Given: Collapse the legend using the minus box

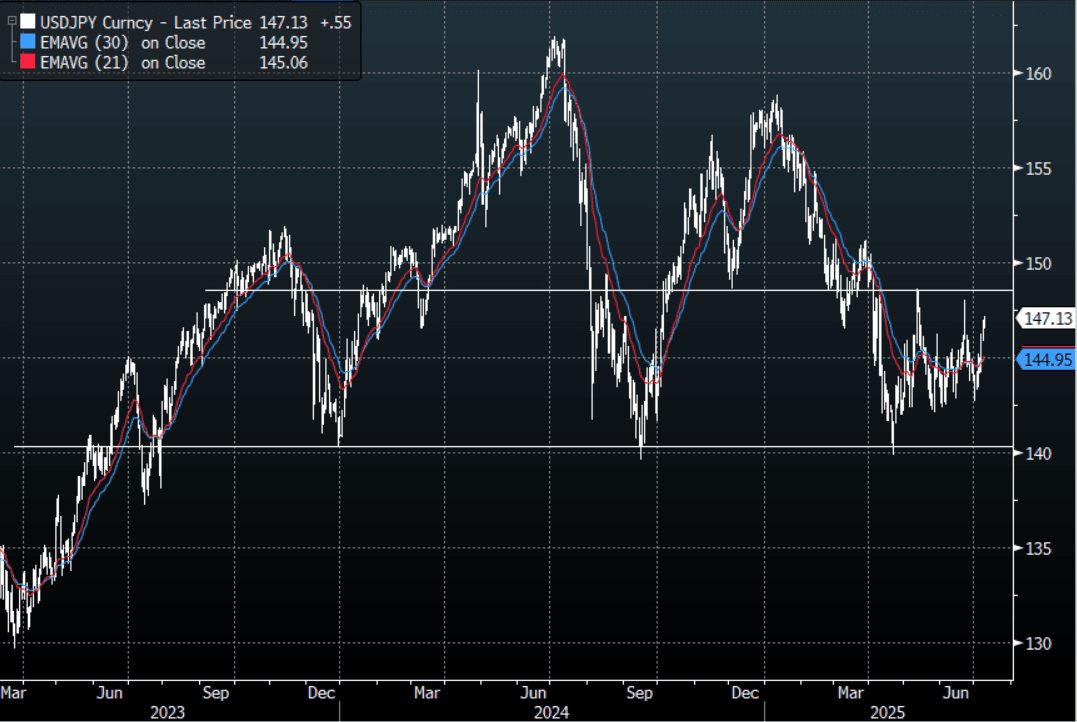Looking at the screenshot, I should tap(12, 21).
